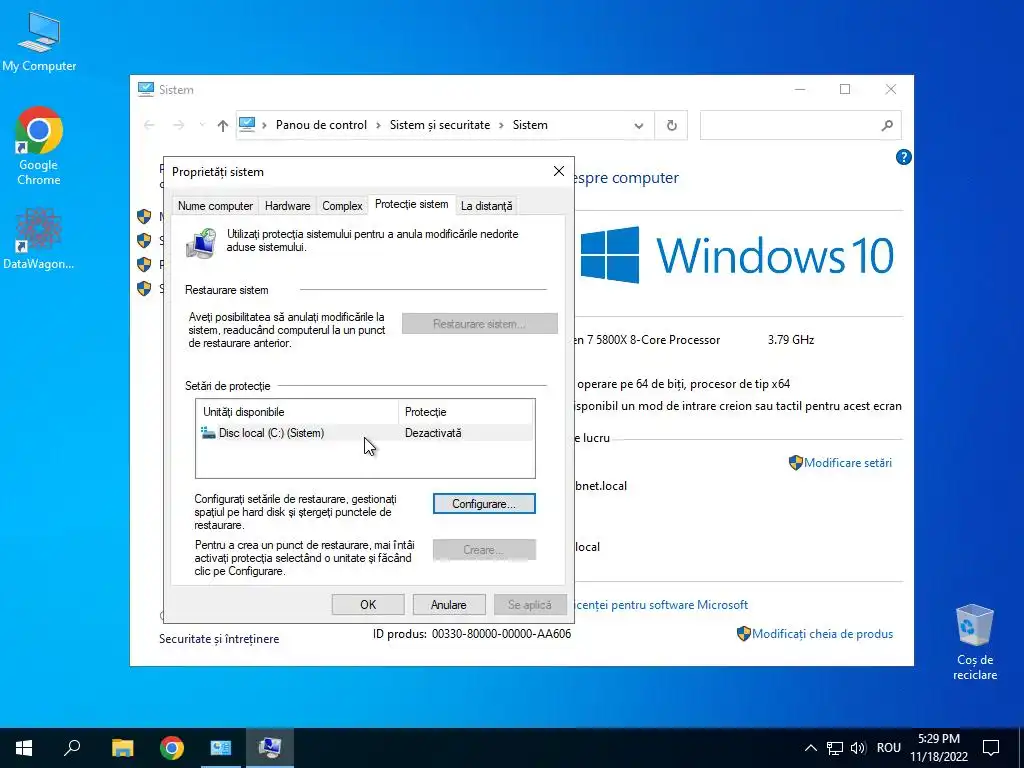Click the Sistem breadcrumb segment
Screen dimensions: 1024x768
coord(530,125)
